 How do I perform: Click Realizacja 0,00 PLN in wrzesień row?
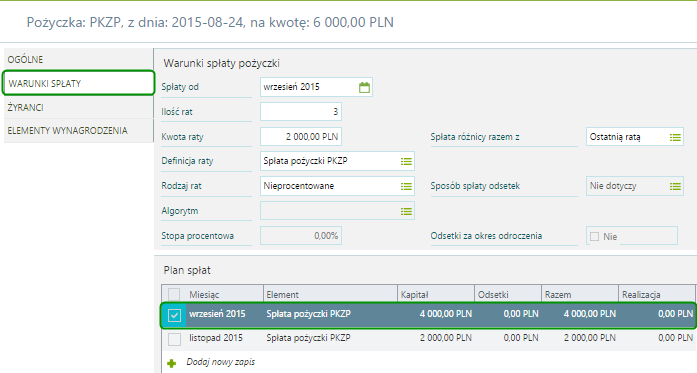pyautogui.click(x=675, y=314)
